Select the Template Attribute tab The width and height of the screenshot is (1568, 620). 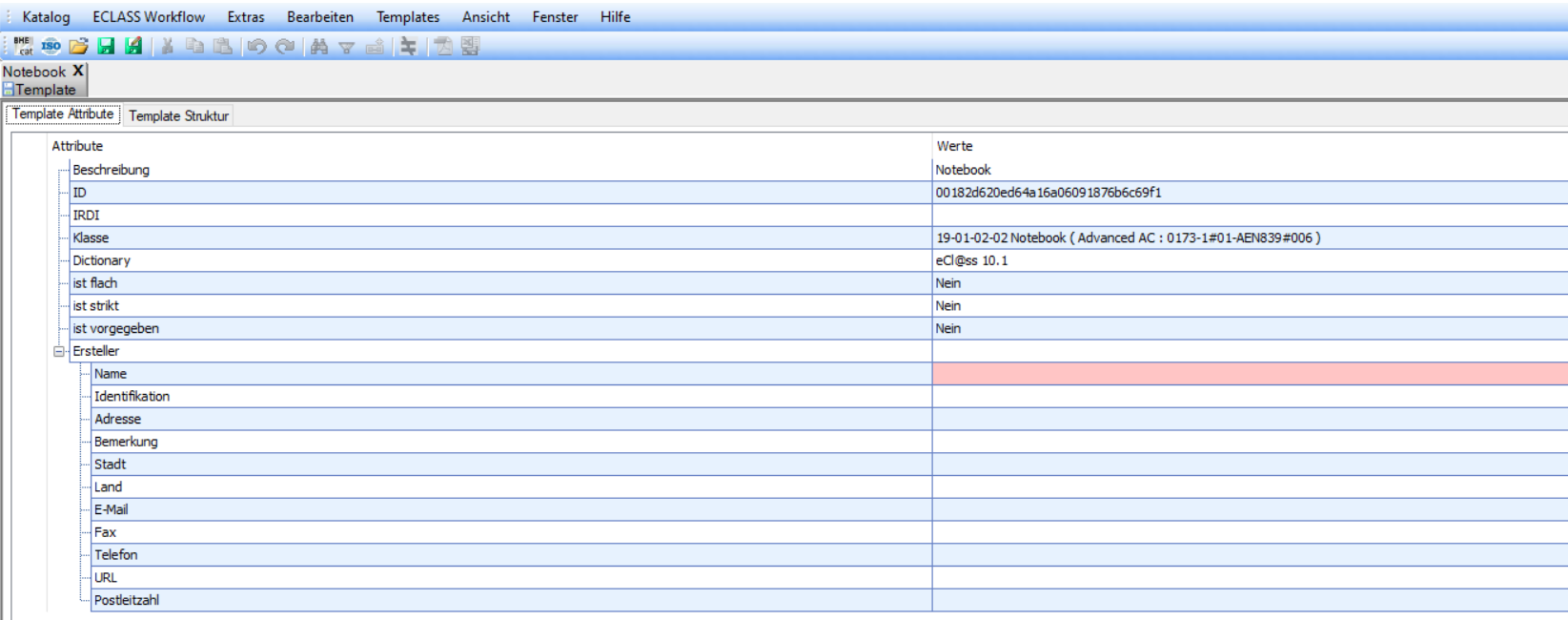click(63, 114)
